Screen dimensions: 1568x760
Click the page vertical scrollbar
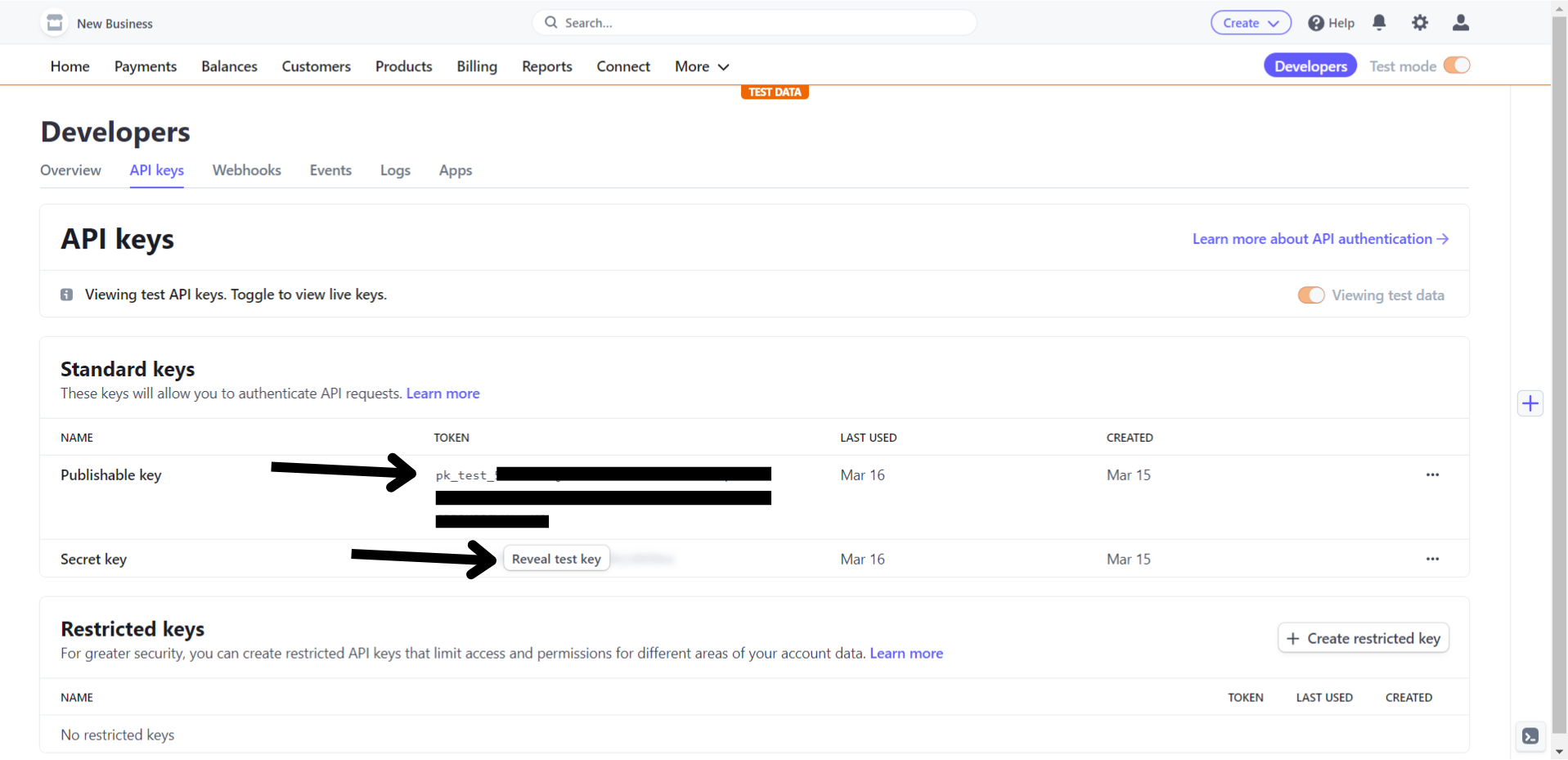(x=1559, y=368)
